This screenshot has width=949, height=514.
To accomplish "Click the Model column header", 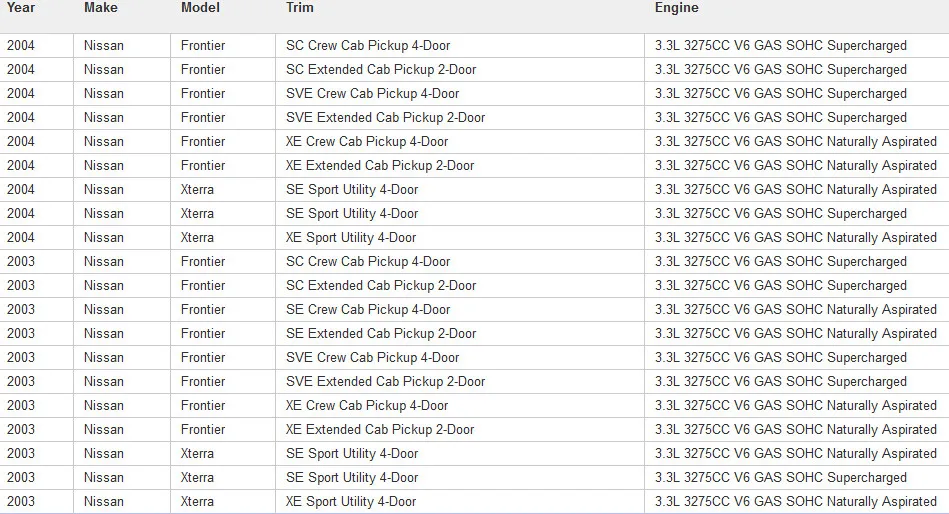I will click(x=200, y=8).
